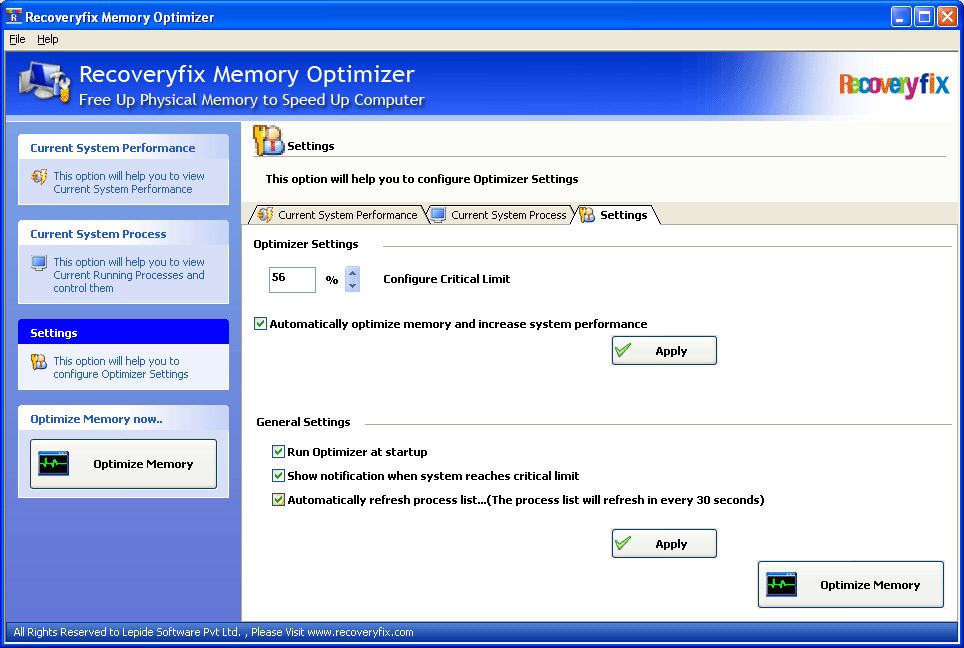
Task: Click the monitor icon under Current System Process
Action: tap(39, 263)
